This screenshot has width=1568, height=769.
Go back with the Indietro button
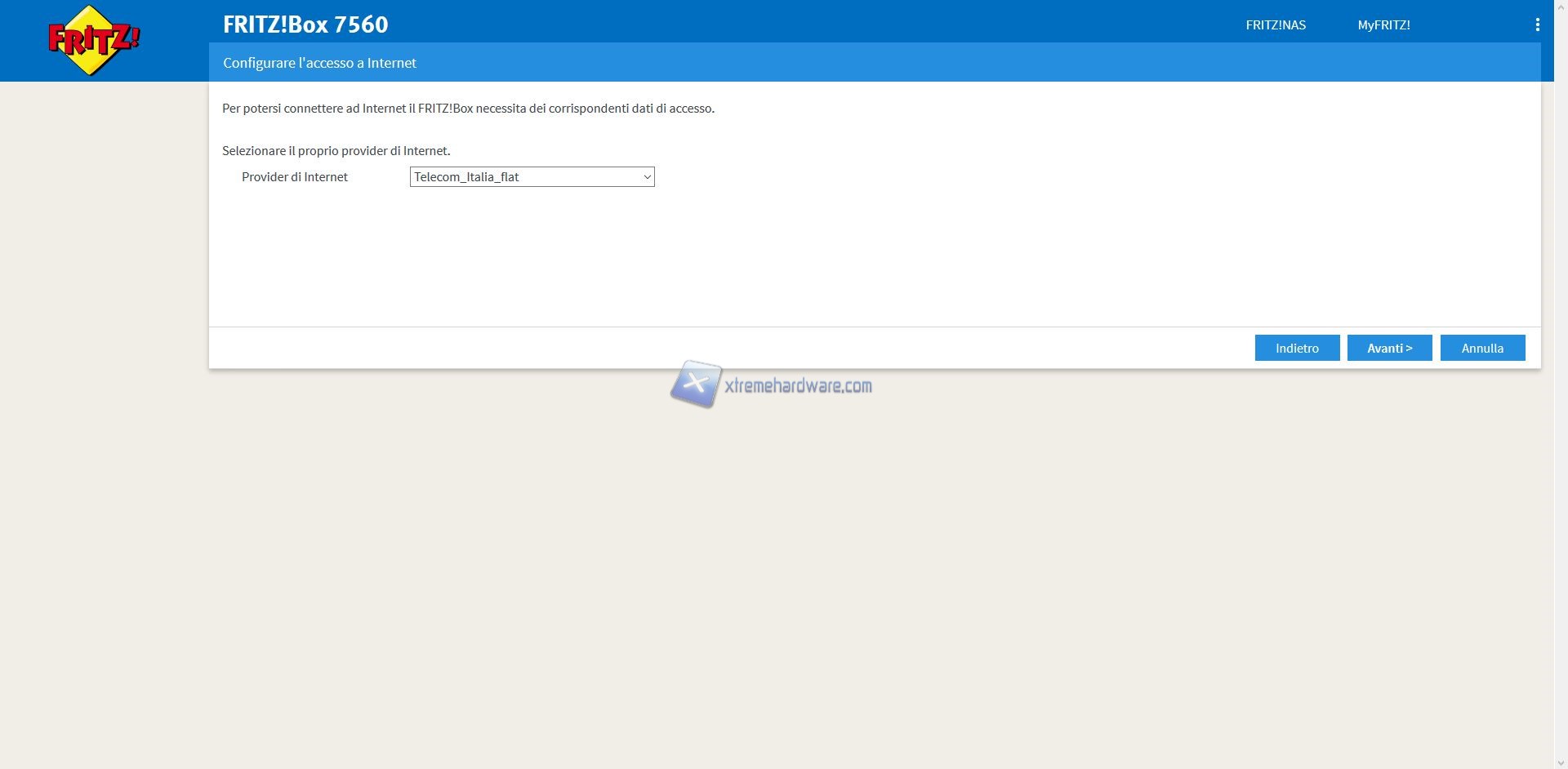(x=1297, y=348)
